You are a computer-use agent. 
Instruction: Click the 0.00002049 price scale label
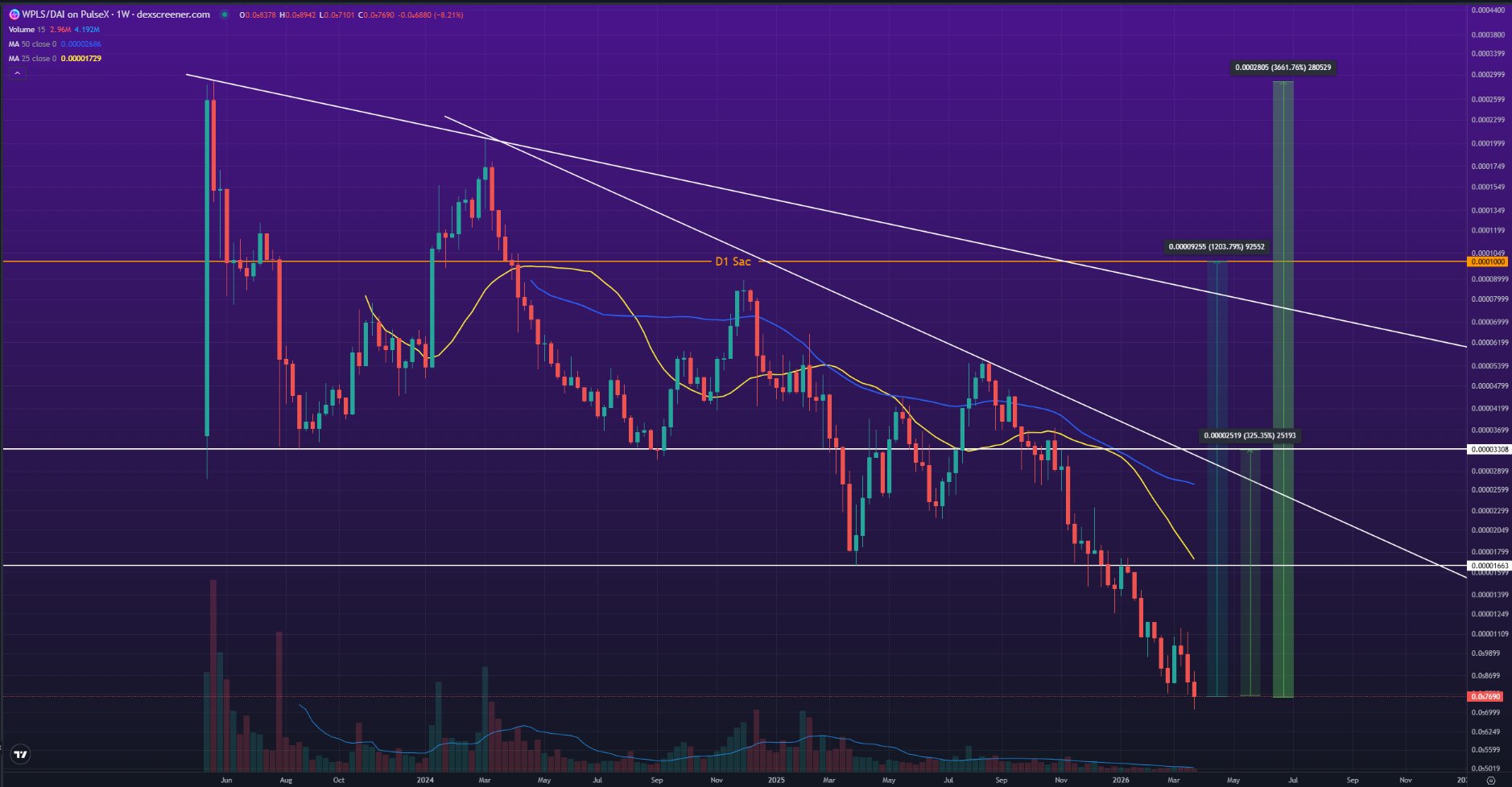(x=1489, y=530)
